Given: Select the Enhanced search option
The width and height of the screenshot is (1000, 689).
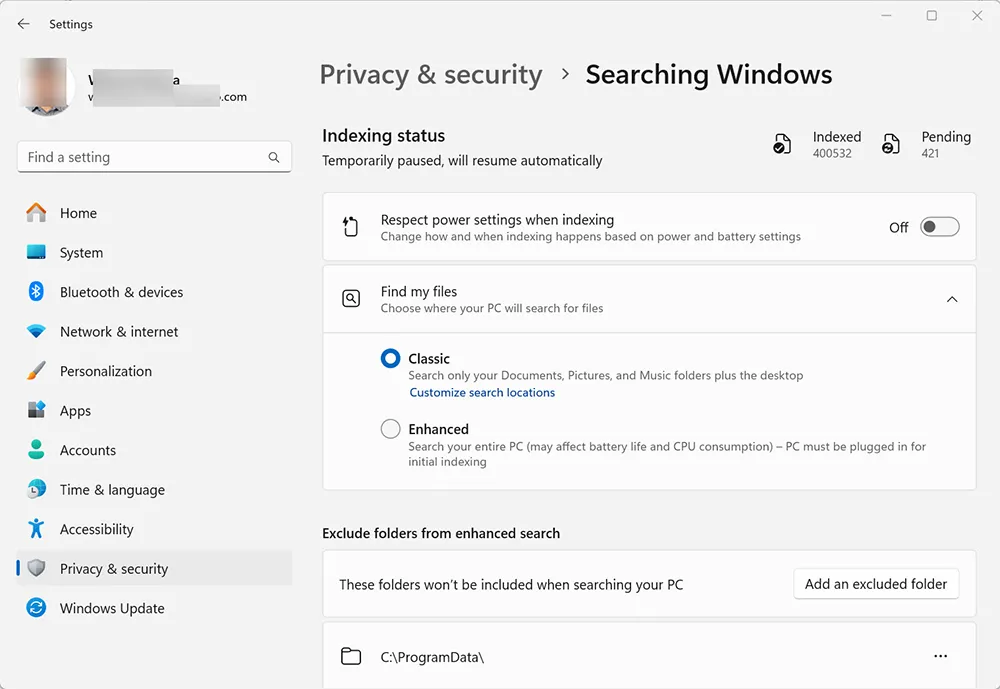Looking at the screenshot, I should (390, 428).
